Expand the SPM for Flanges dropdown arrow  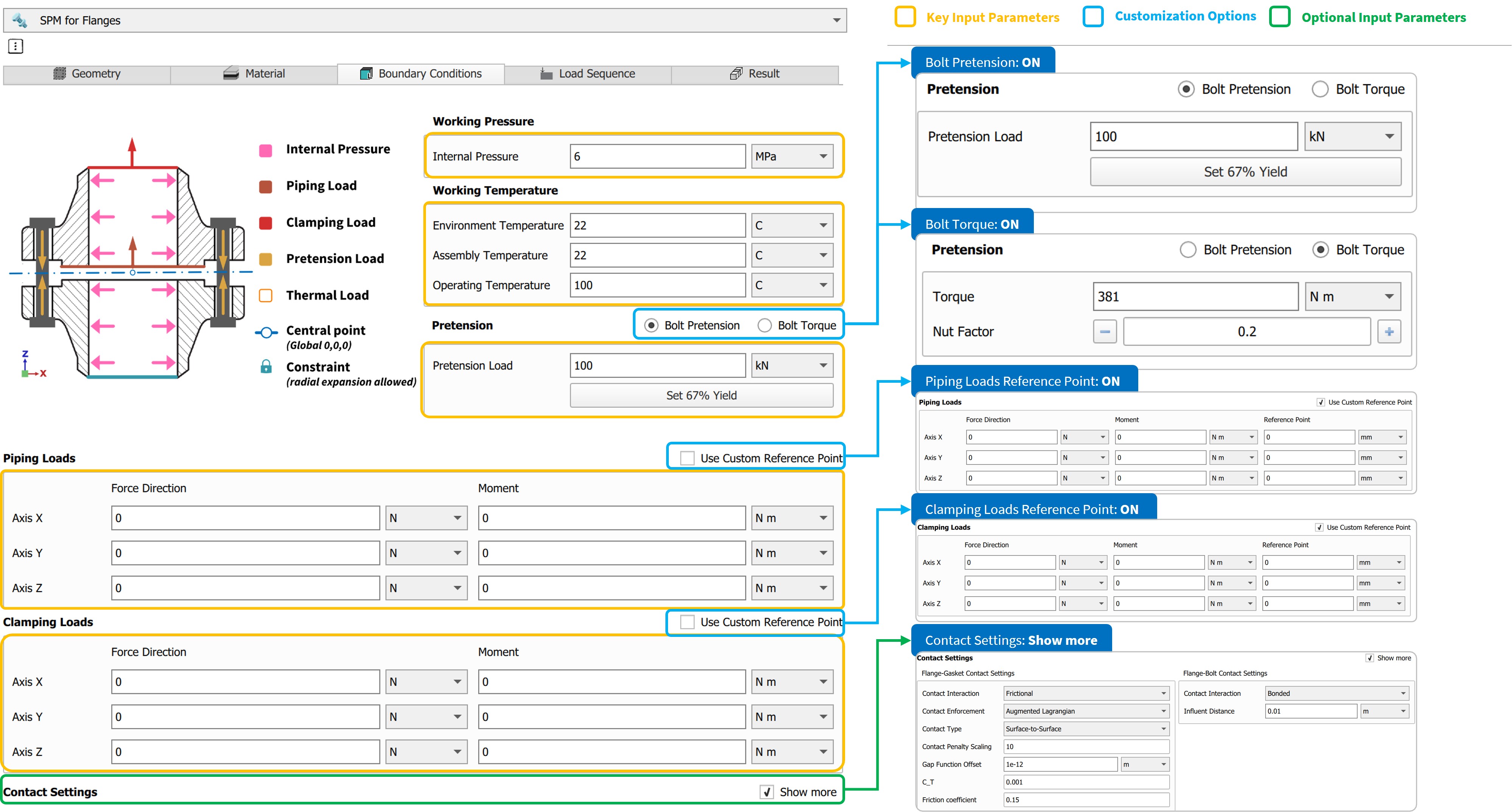tap(836, 20)
